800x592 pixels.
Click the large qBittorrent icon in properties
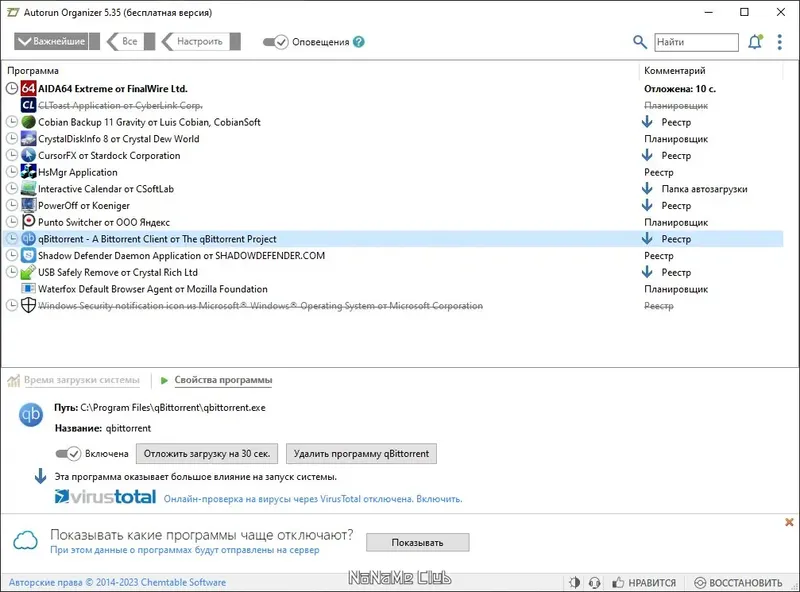tap(31, 414)
